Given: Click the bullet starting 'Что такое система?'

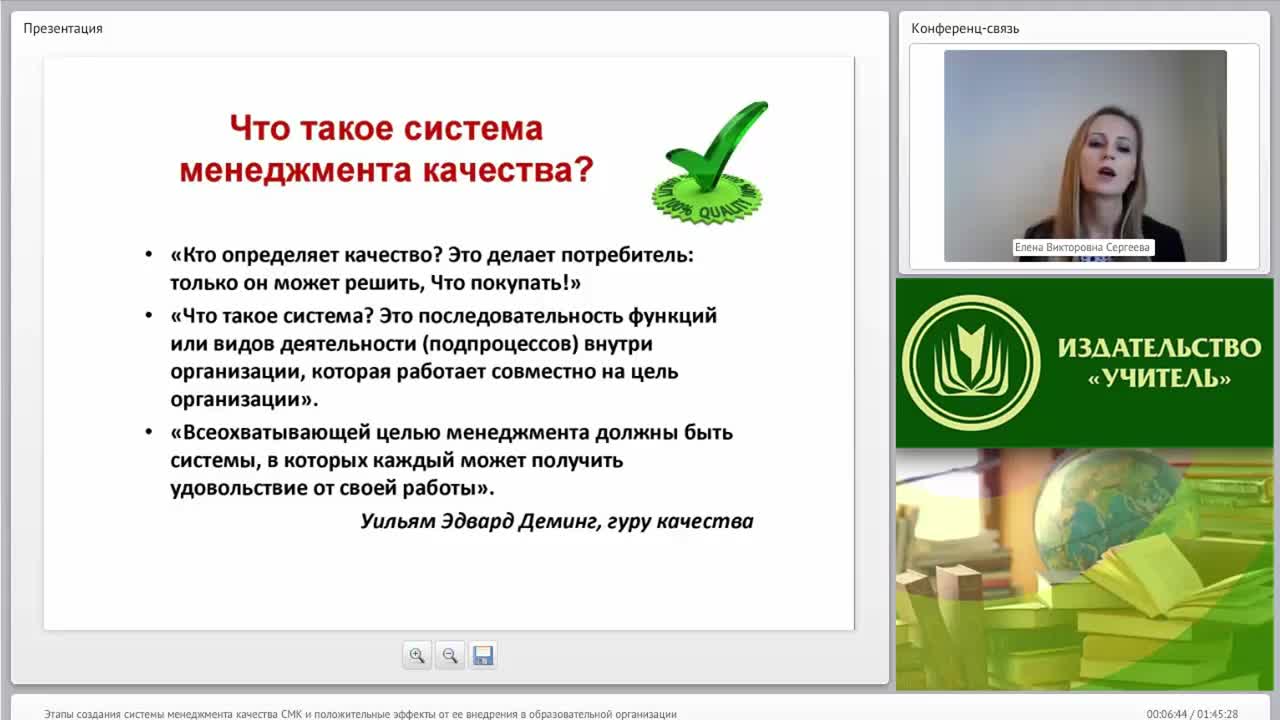Looking at the screenshot, I should coord(444,357).
